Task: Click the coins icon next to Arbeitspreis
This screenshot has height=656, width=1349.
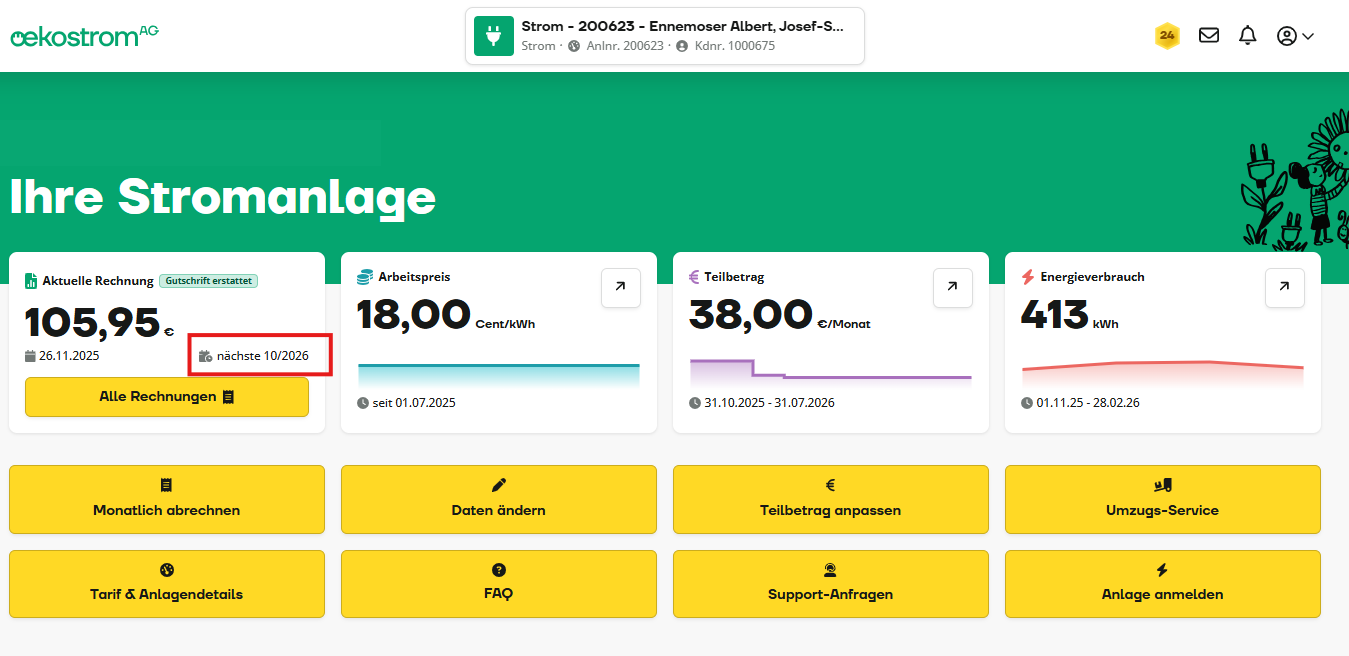Action: pos(365,277)
